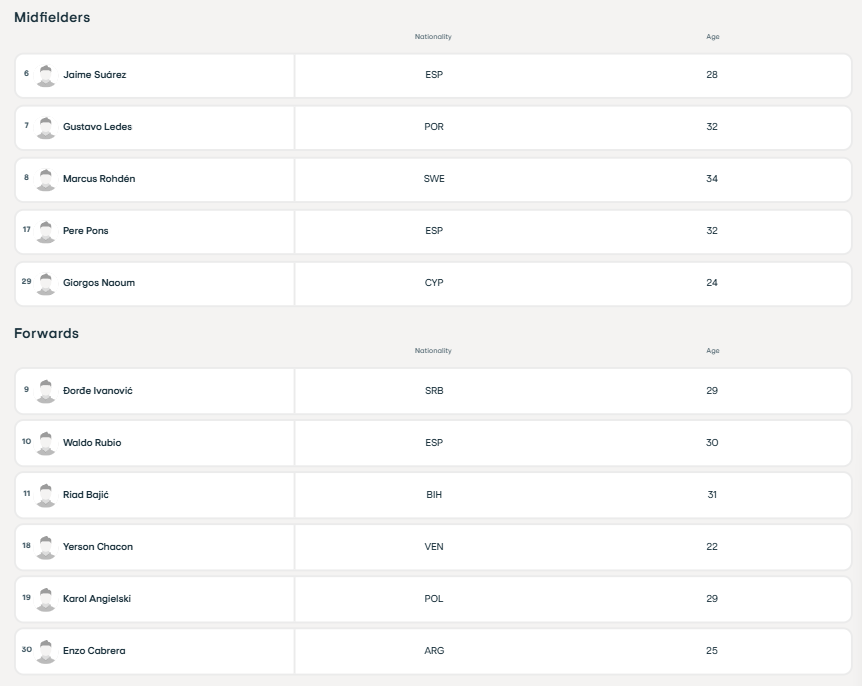Click Giorgos Naoum's CYP nationality cell
The height and width of the screenshot is (686, 862).
pyautogui.click(x=434, y=283)
